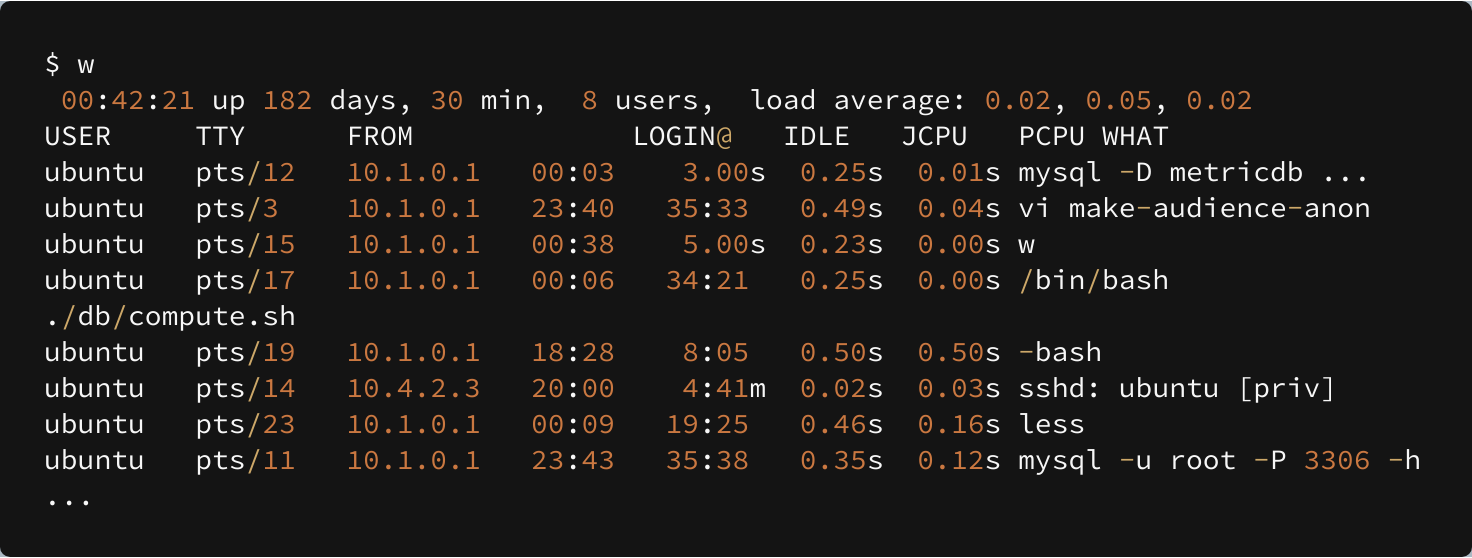Click the 'mysql -D metricdb' command text

1161,172
